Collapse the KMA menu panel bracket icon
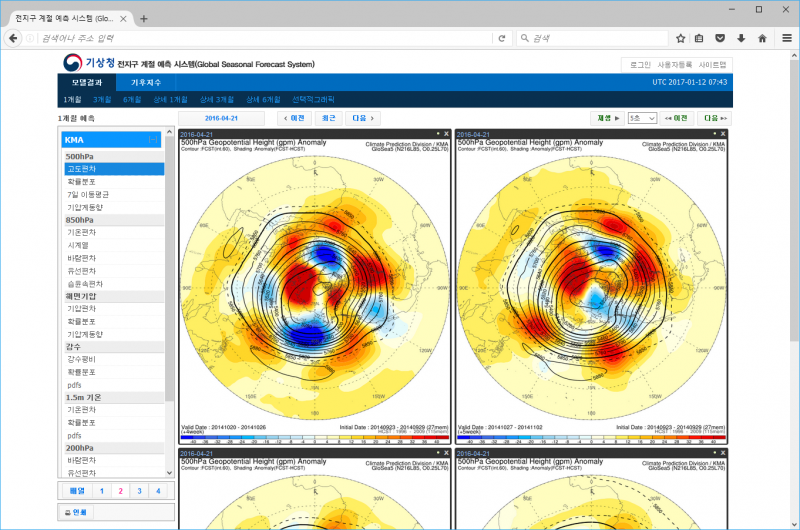 click(x=153, y=140)
